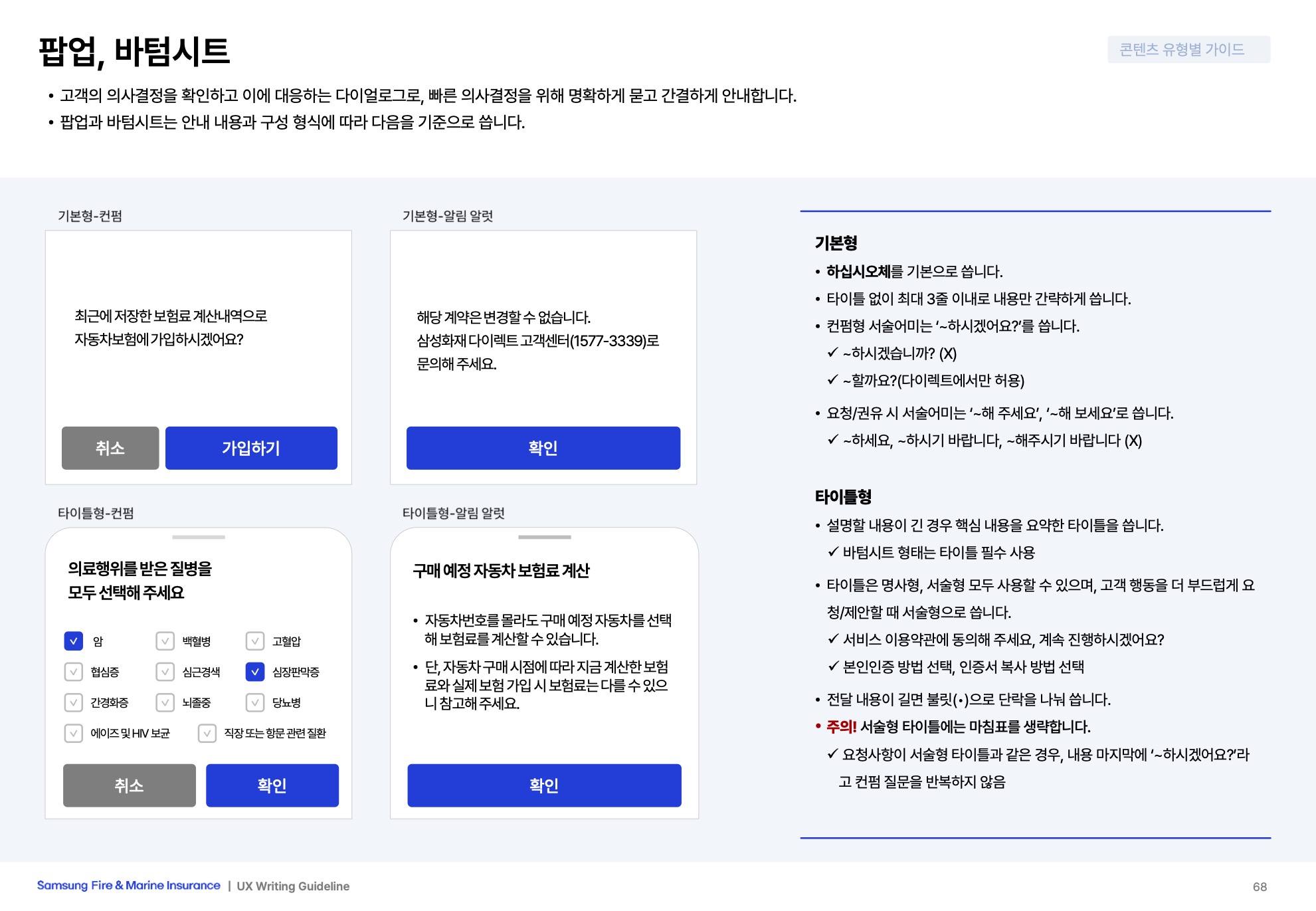Check the 간경화증 option

pos(74,702)
